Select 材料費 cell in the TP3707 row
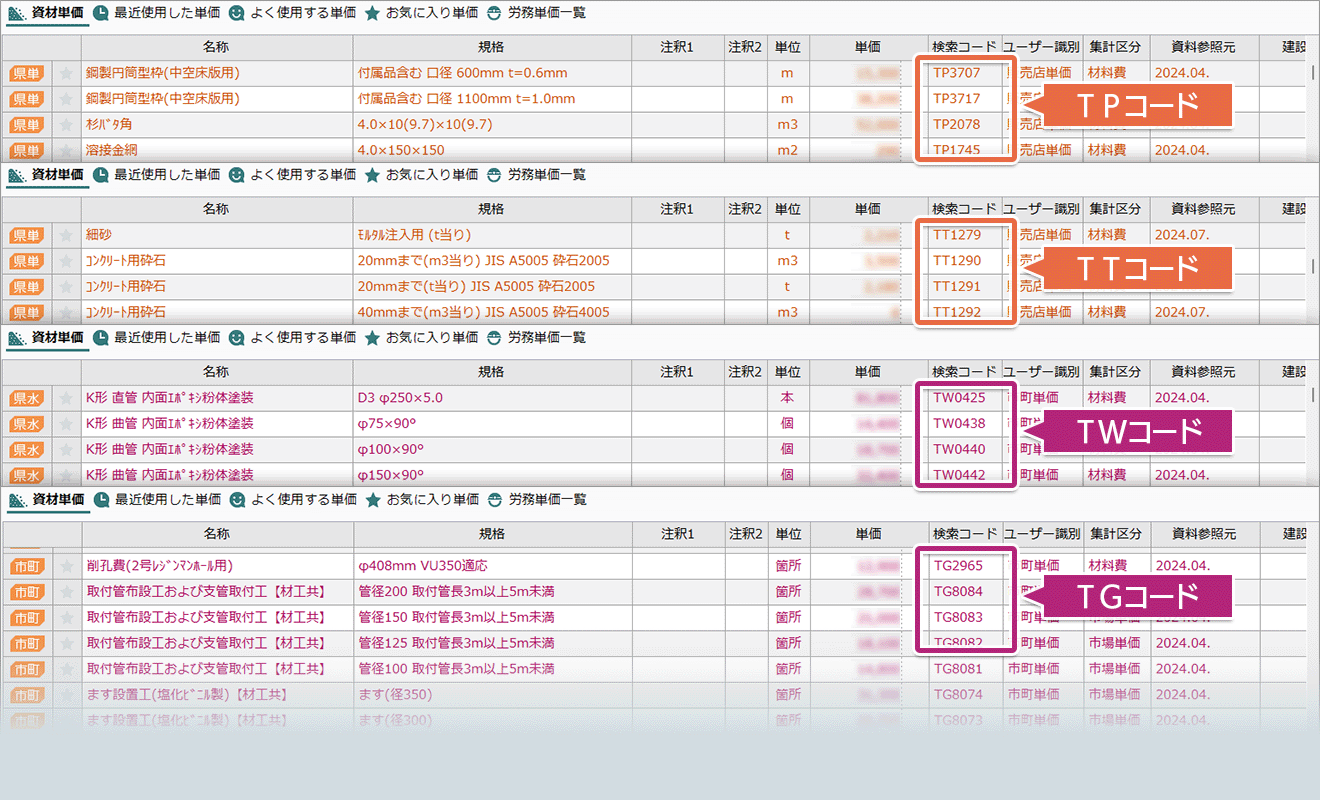Image resolution: width=1320 pixels, height=800 pixels. coord(1115,73)
